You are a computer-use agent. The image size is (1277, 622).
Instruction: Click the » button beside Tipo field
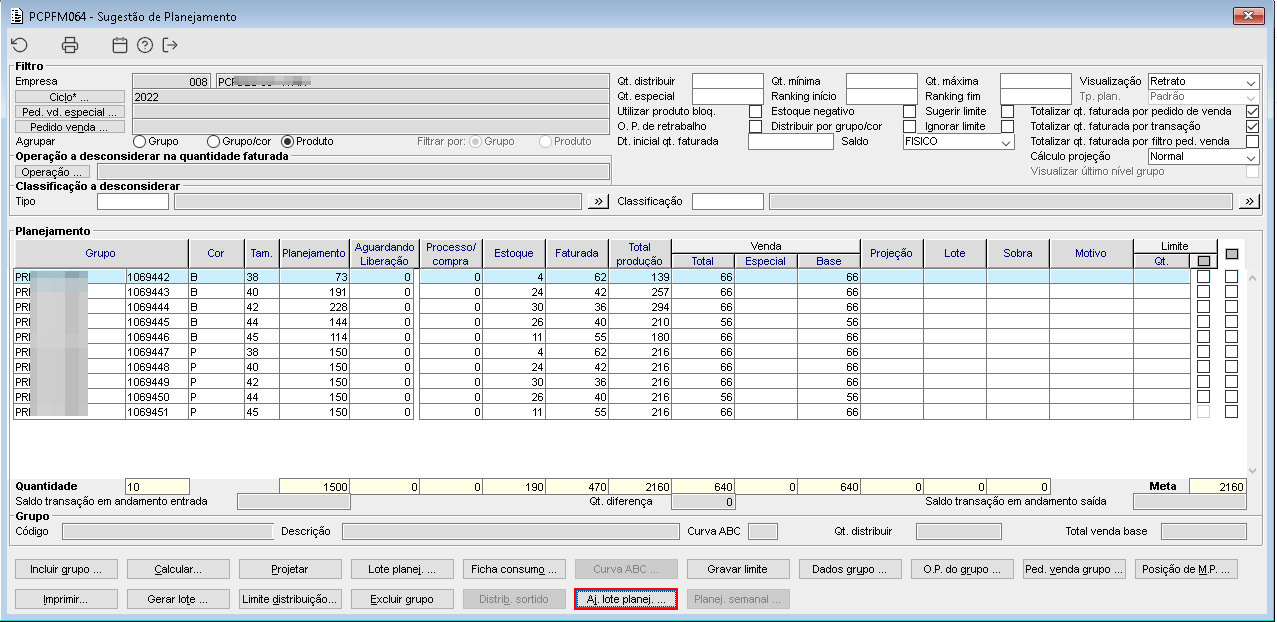(598, 202)
